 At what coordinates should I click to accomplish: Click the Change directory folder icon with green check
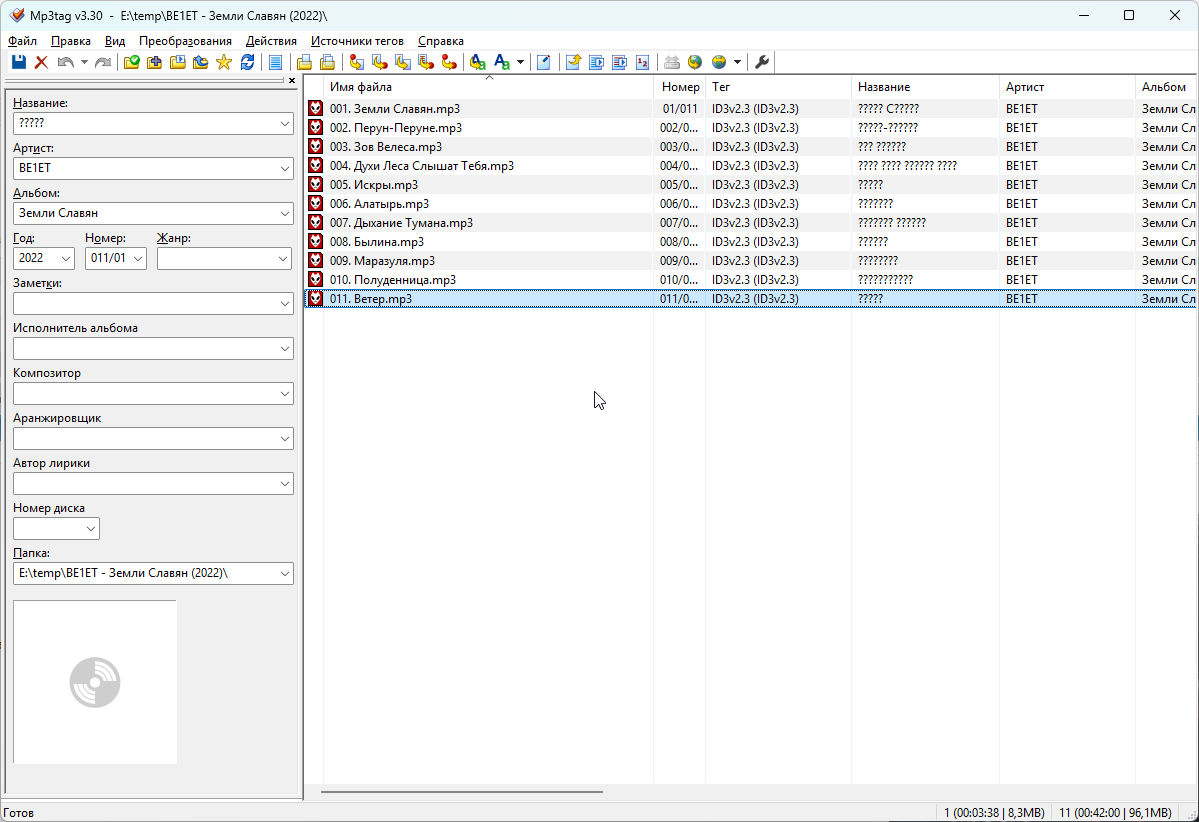131,63
